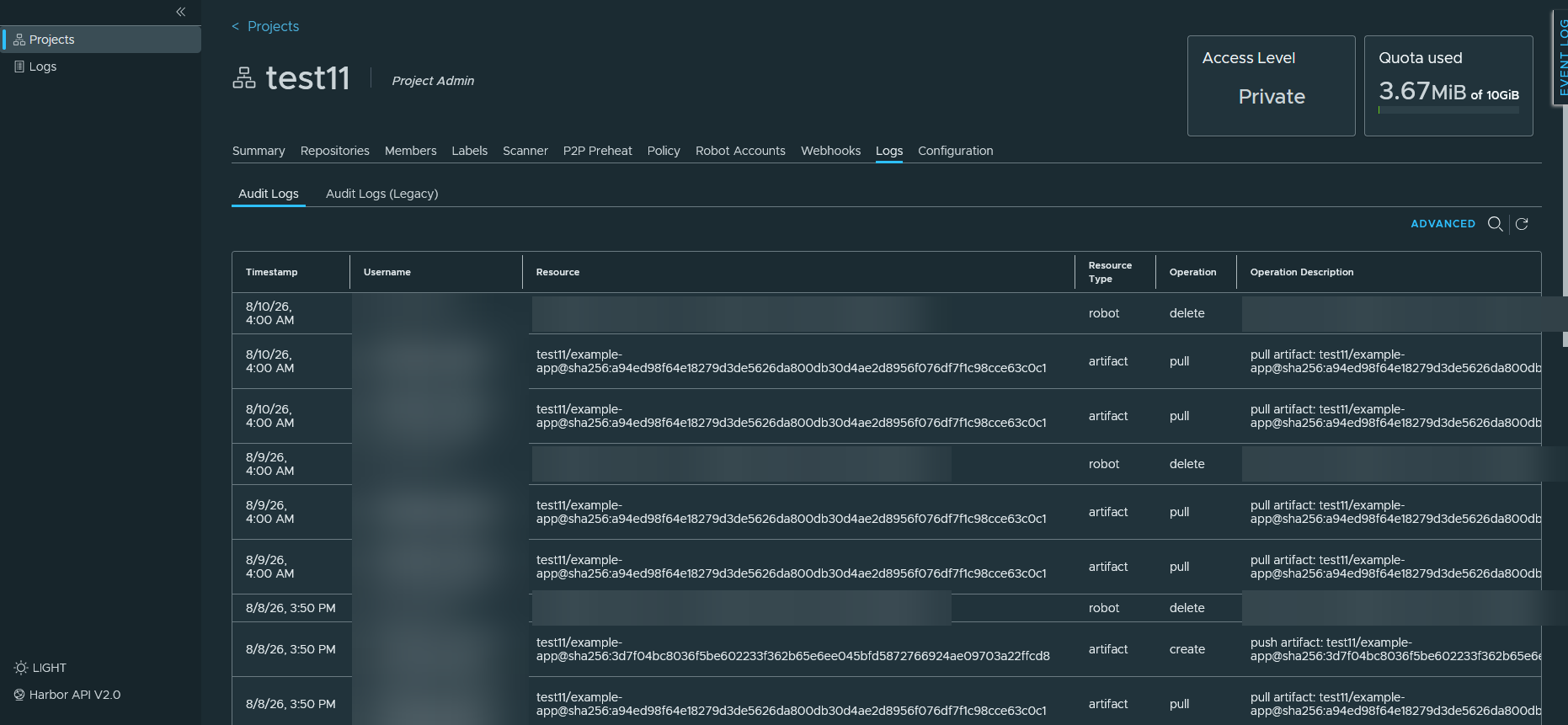Viewport: 1568px width, 725px height.
Task: Select the Audit Logs sub-tab
Action: tap(268, 194)
